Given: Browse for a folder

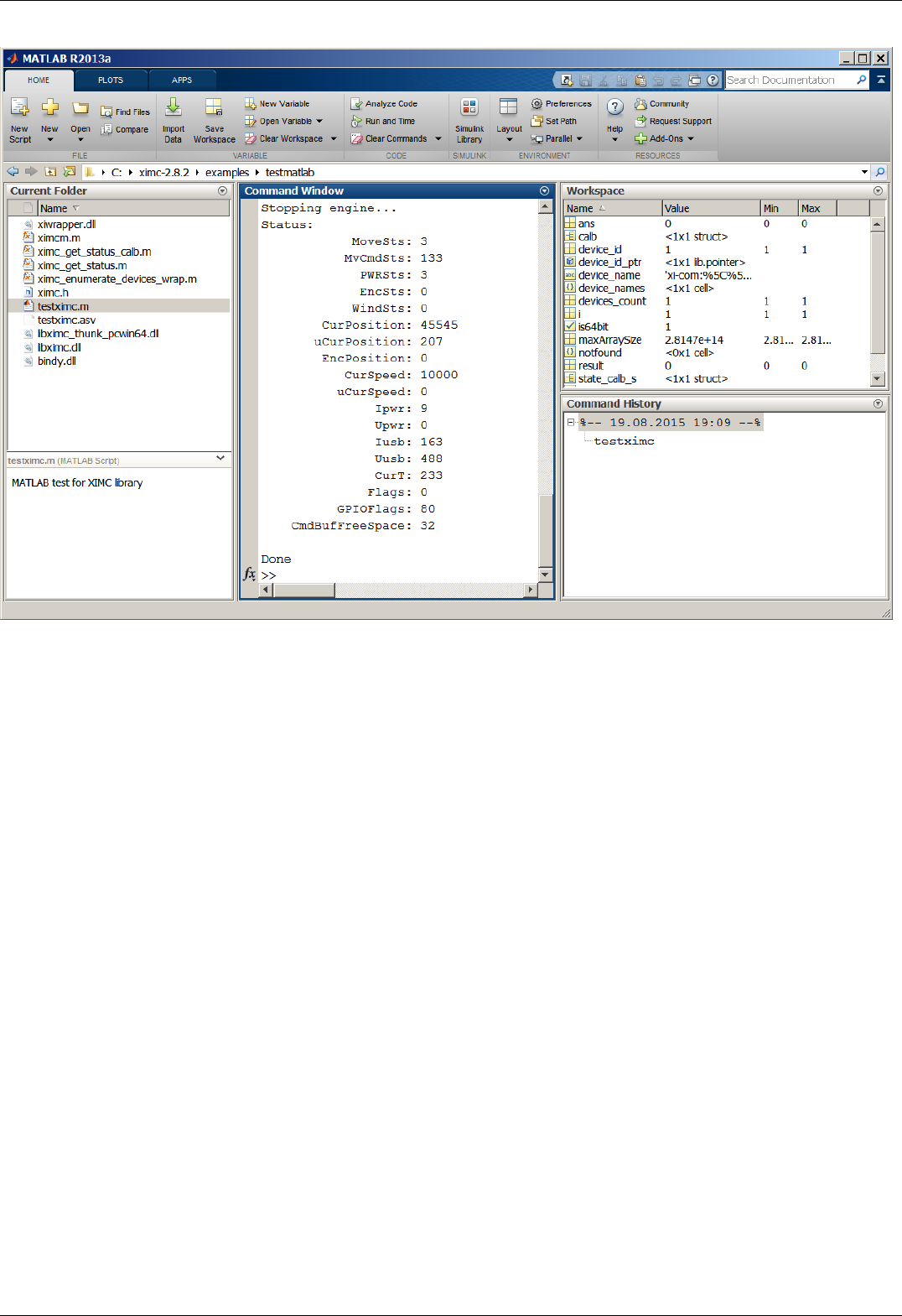Looking at the screenshot, I should (x=69, y=171).
